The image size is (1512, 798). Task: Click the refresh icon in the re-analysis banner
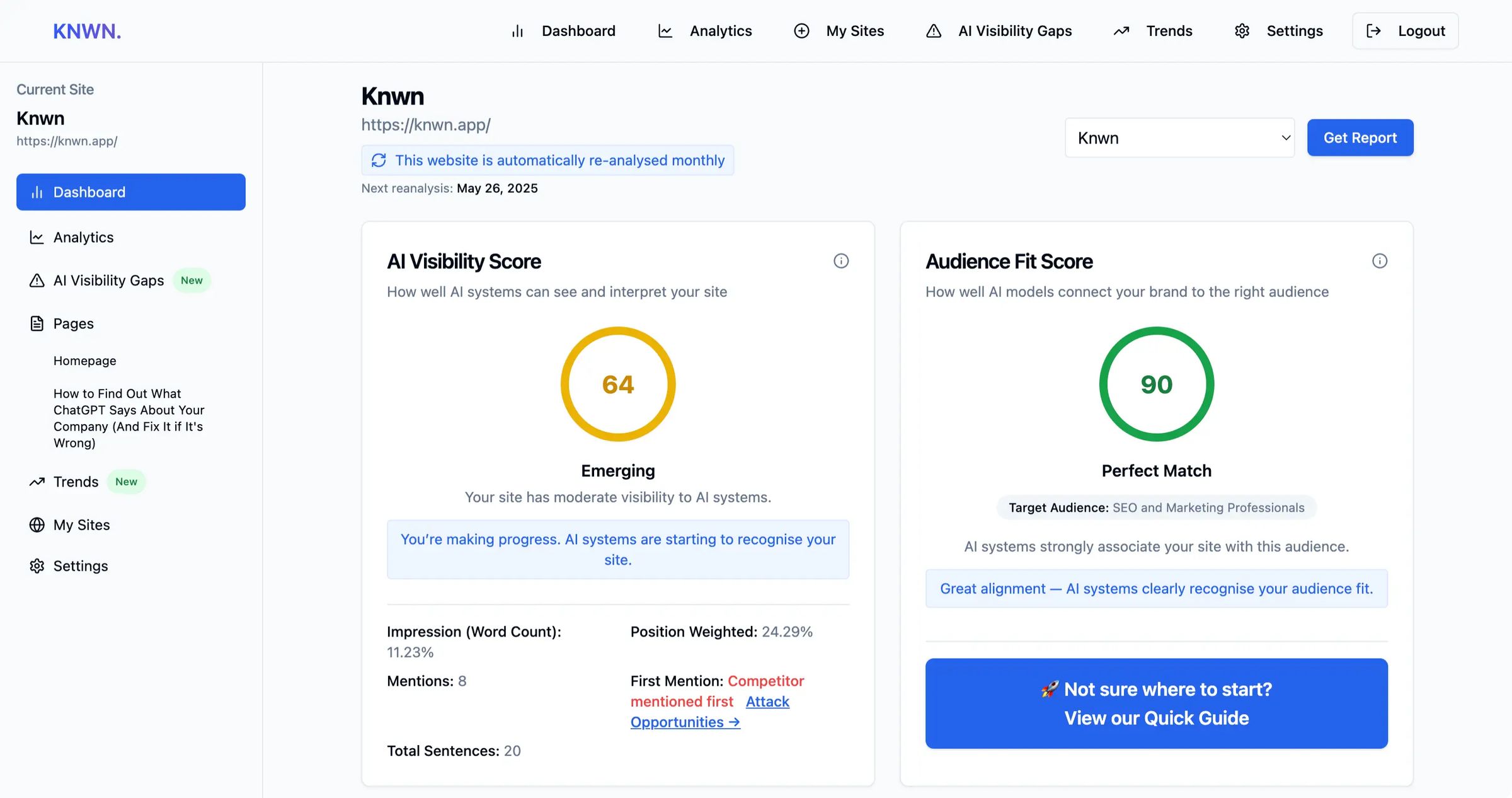pyautogui.click(x=379, y=160)
